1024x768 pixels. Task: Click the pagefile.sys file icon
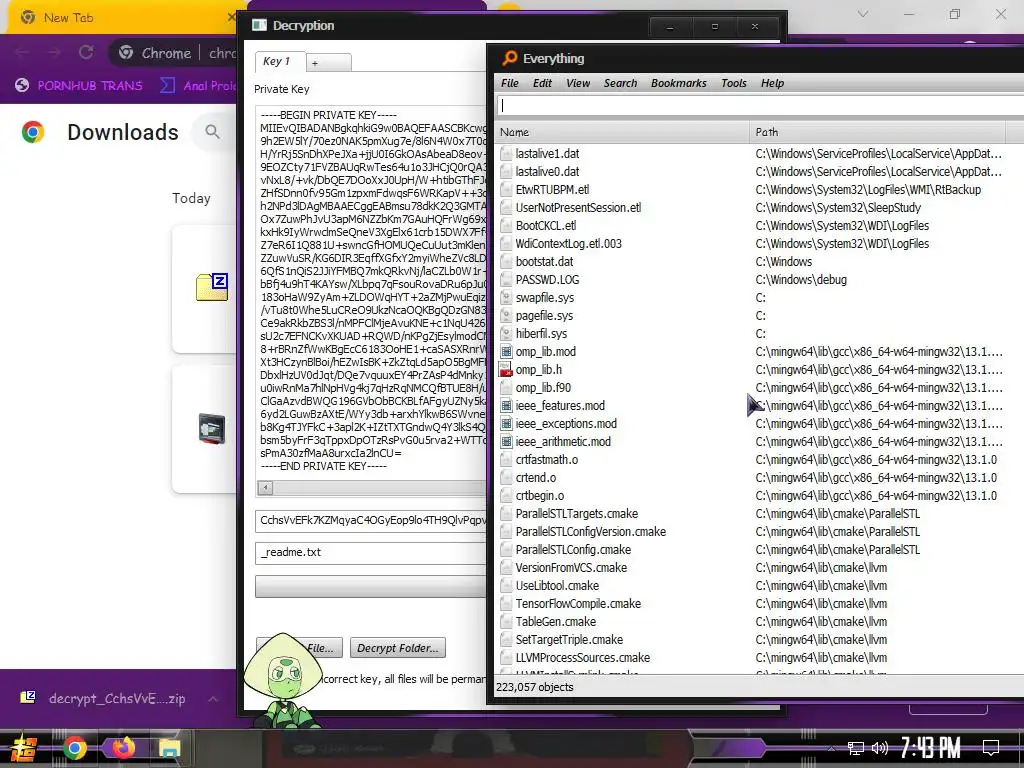point(506,316)
